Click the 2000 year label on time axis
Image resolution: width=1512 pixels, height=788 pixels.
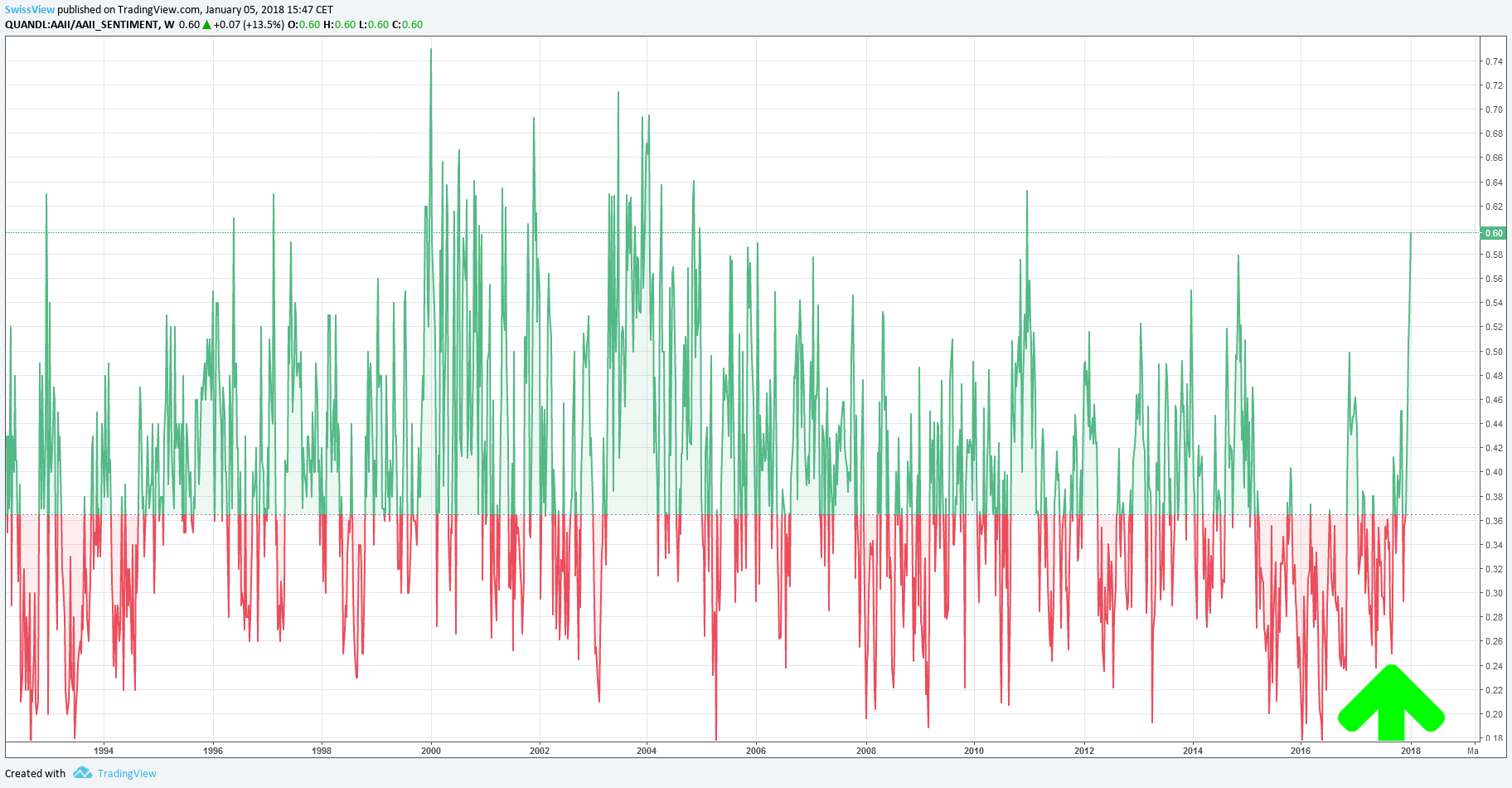click(431, 751)
